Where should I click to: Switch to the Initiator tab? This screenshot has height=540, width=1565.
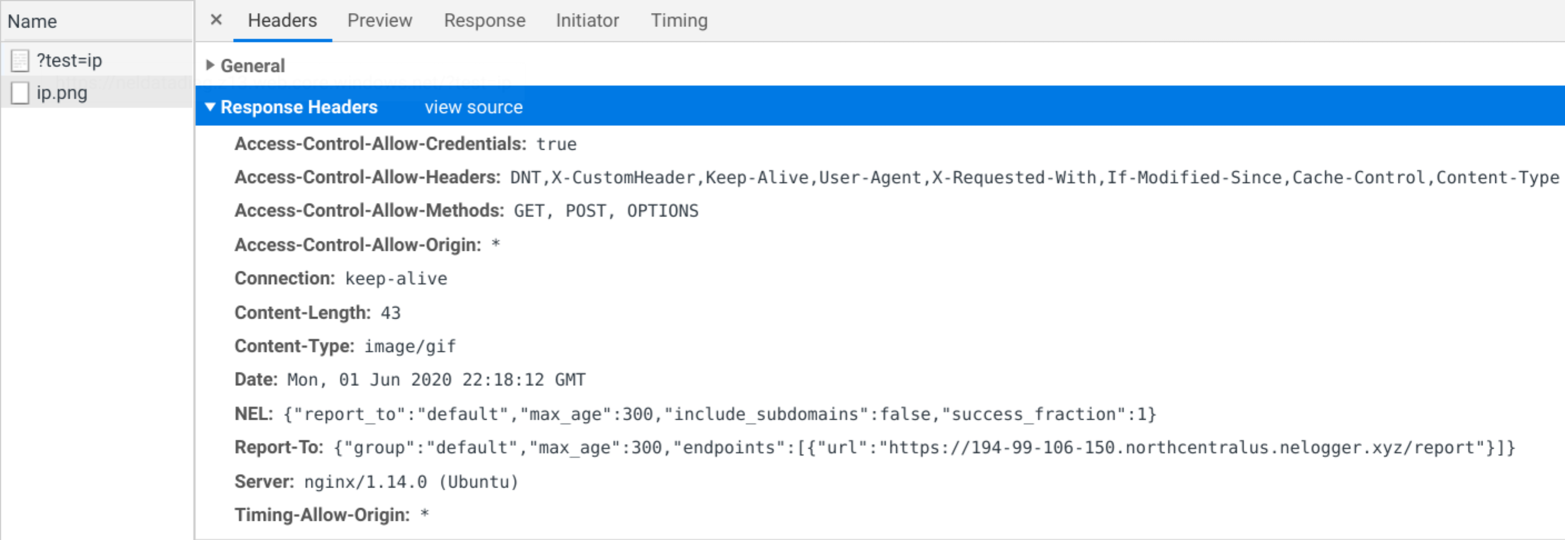tap(587, 20)
